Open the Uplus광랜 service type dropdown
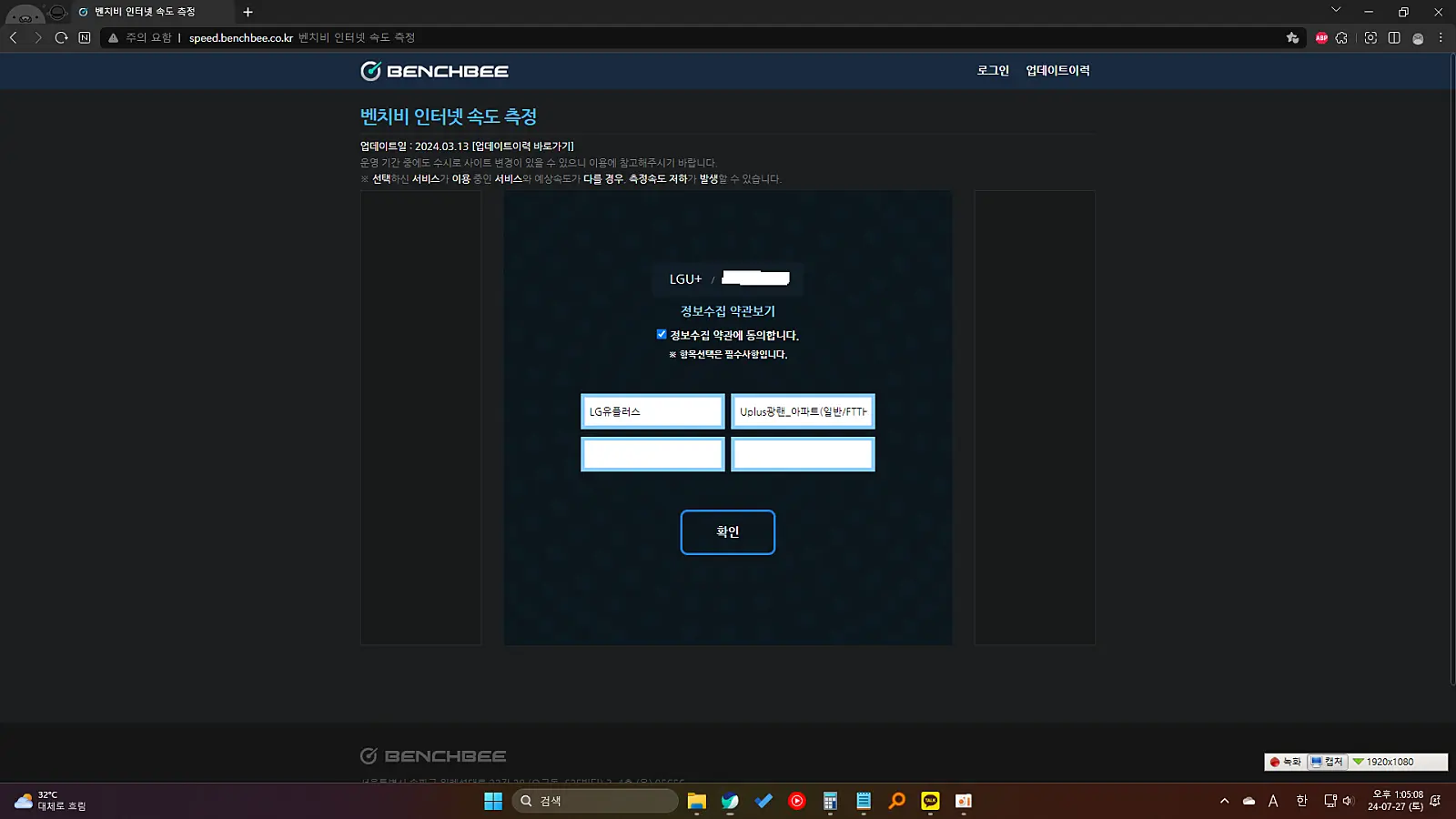Image resolution: width=1456 pixels, height=819 pixels. (803, 411)
